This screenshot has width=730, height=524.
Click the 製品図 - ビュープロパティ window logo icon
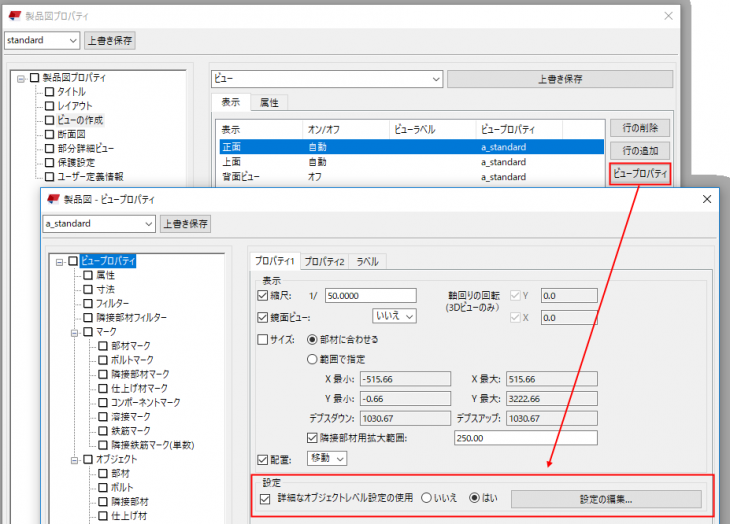coord(54,199)
